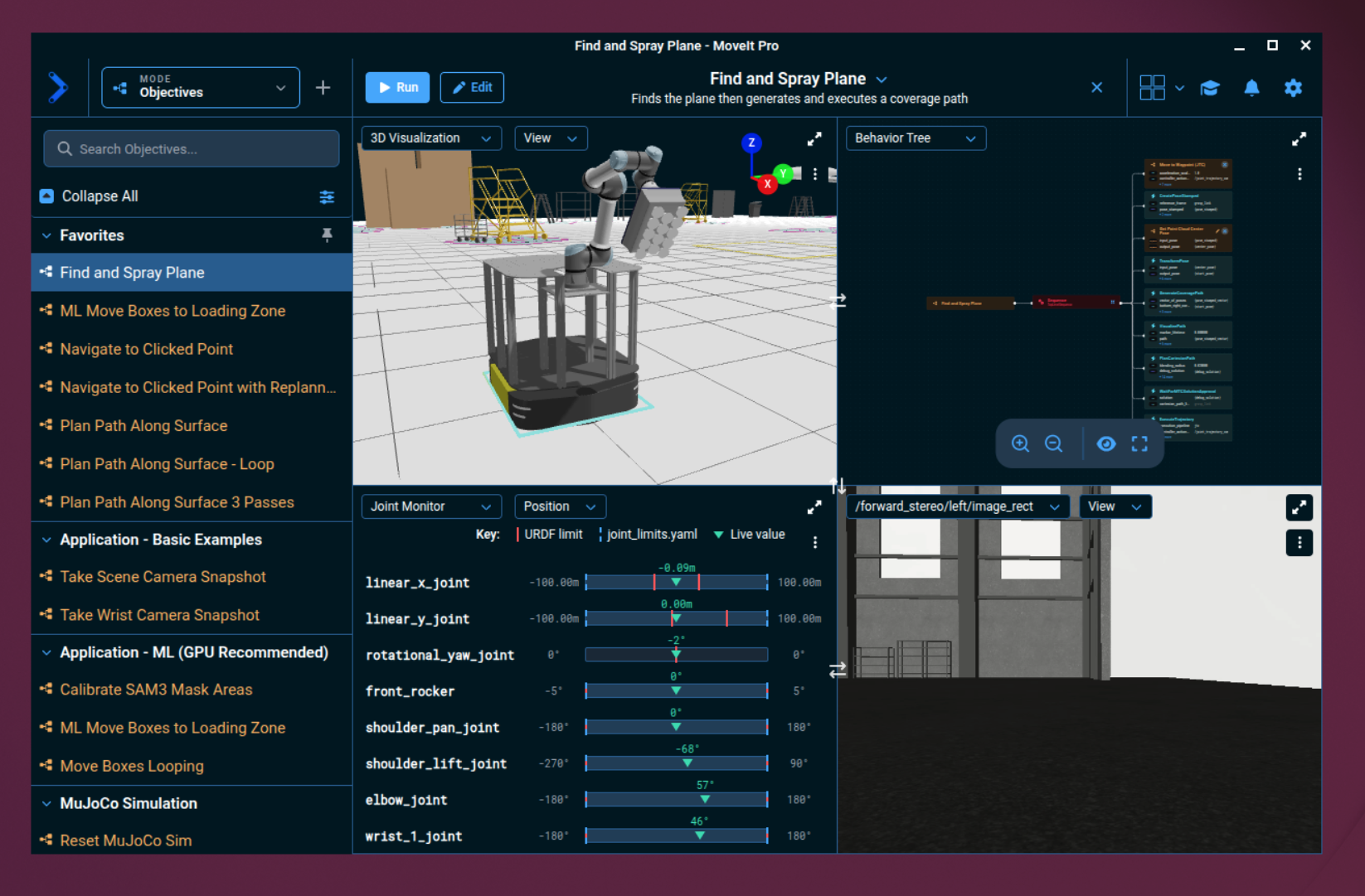Select Take Wrist Camera Snapshot objective

(x=192, y=615)
